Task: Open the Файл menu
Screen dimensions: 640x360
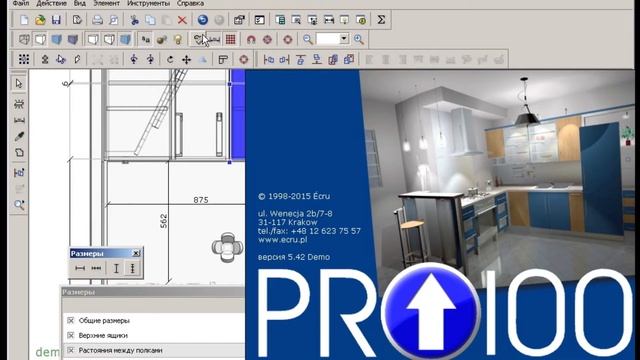Action: coord(21,3)
